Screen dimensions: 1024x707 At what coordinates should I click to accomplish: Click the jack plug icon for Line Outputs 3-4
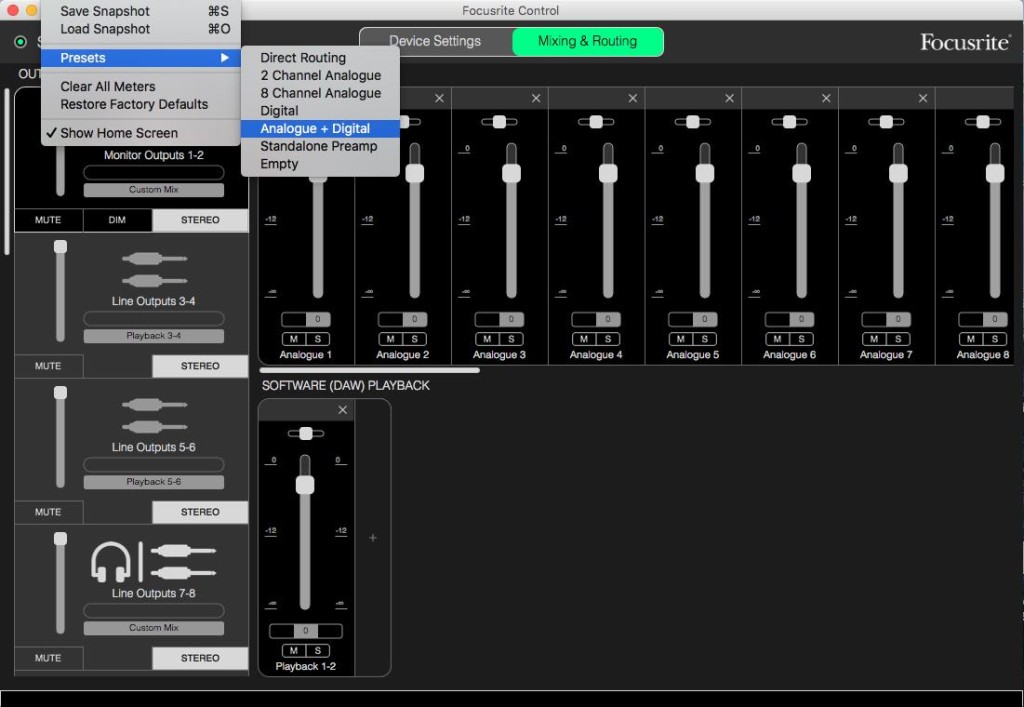[154, 270]
